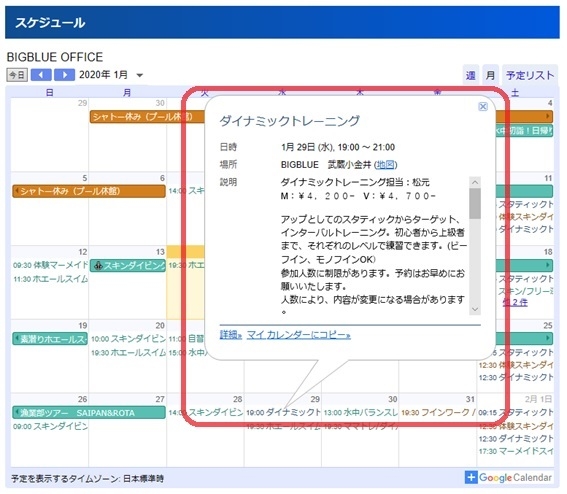Open 19:30 ホエールスイム event on 20th
The height and width of the screenshot is (494, 567).
point(128,352)
